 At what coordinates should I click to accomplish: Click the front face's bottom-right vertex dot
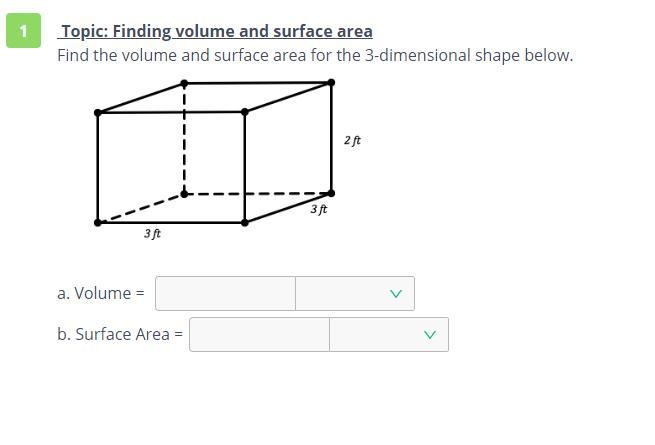[x=245, y=222]
